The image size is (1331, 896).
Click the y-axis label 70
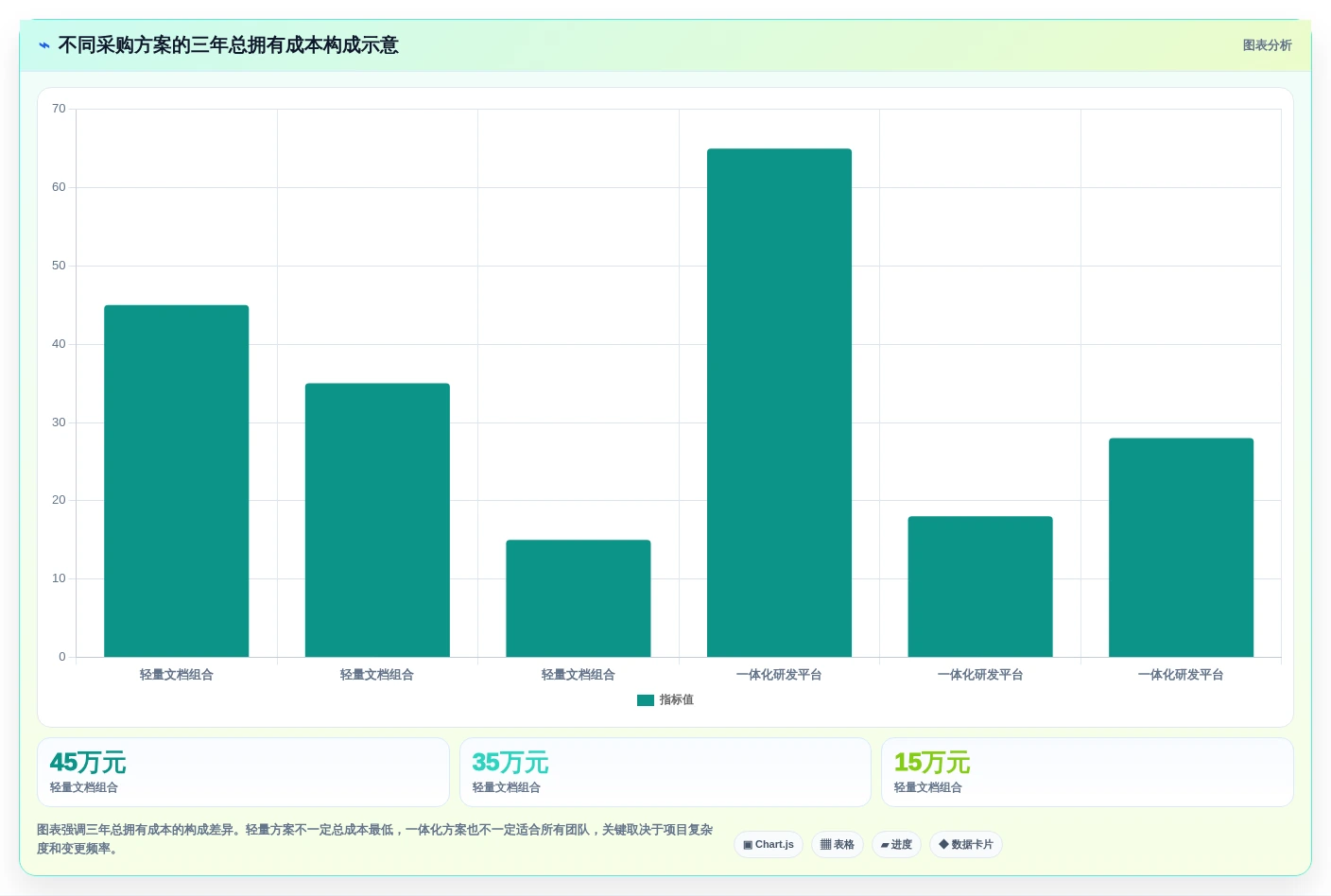[x=59, y=109]
